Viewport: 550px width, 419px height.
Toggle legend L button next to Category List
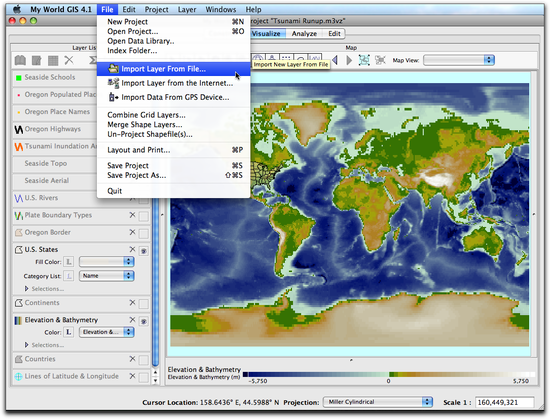click(69, 276)
